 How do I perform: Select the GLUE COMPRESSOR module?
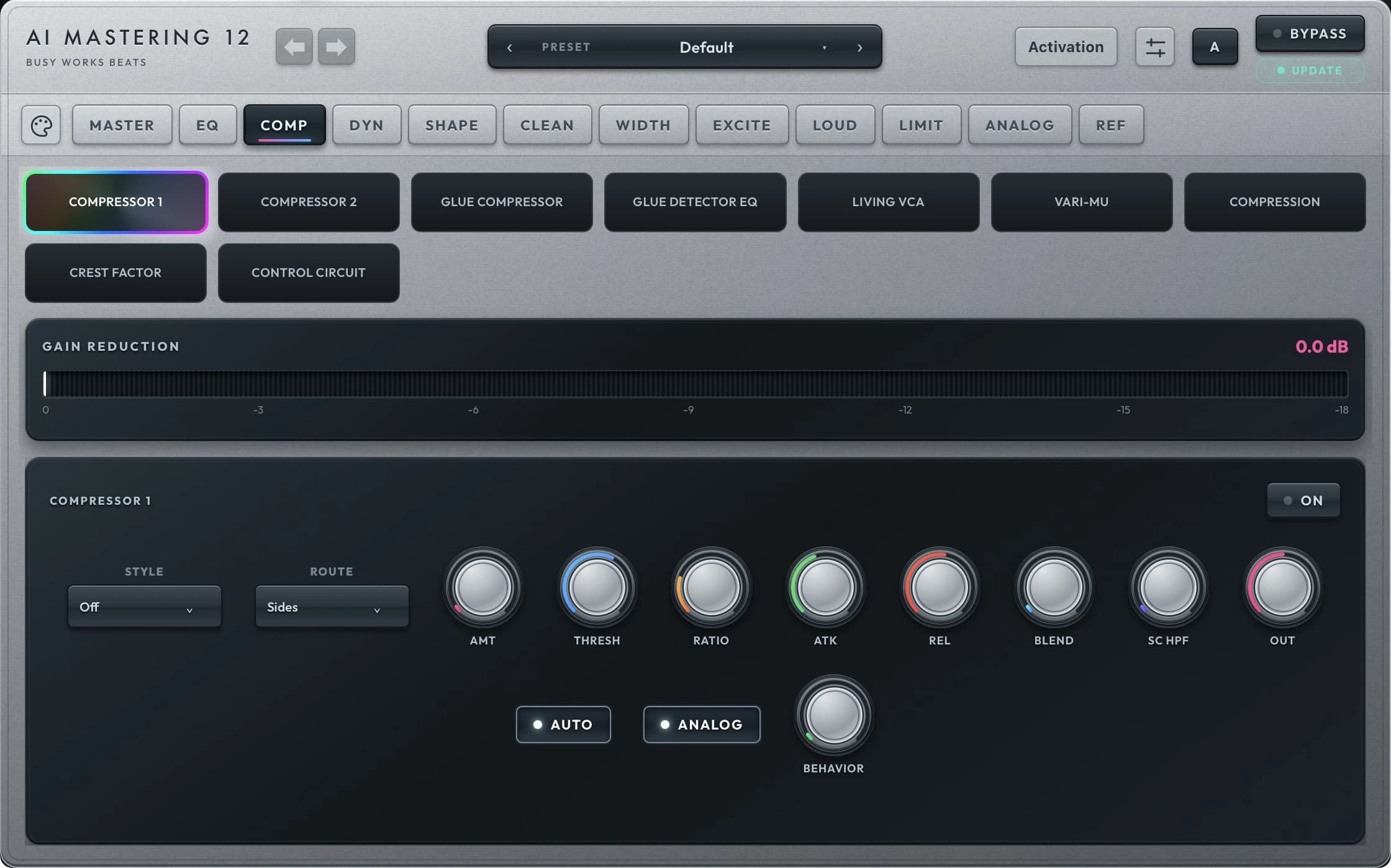(x=502, y=202)
